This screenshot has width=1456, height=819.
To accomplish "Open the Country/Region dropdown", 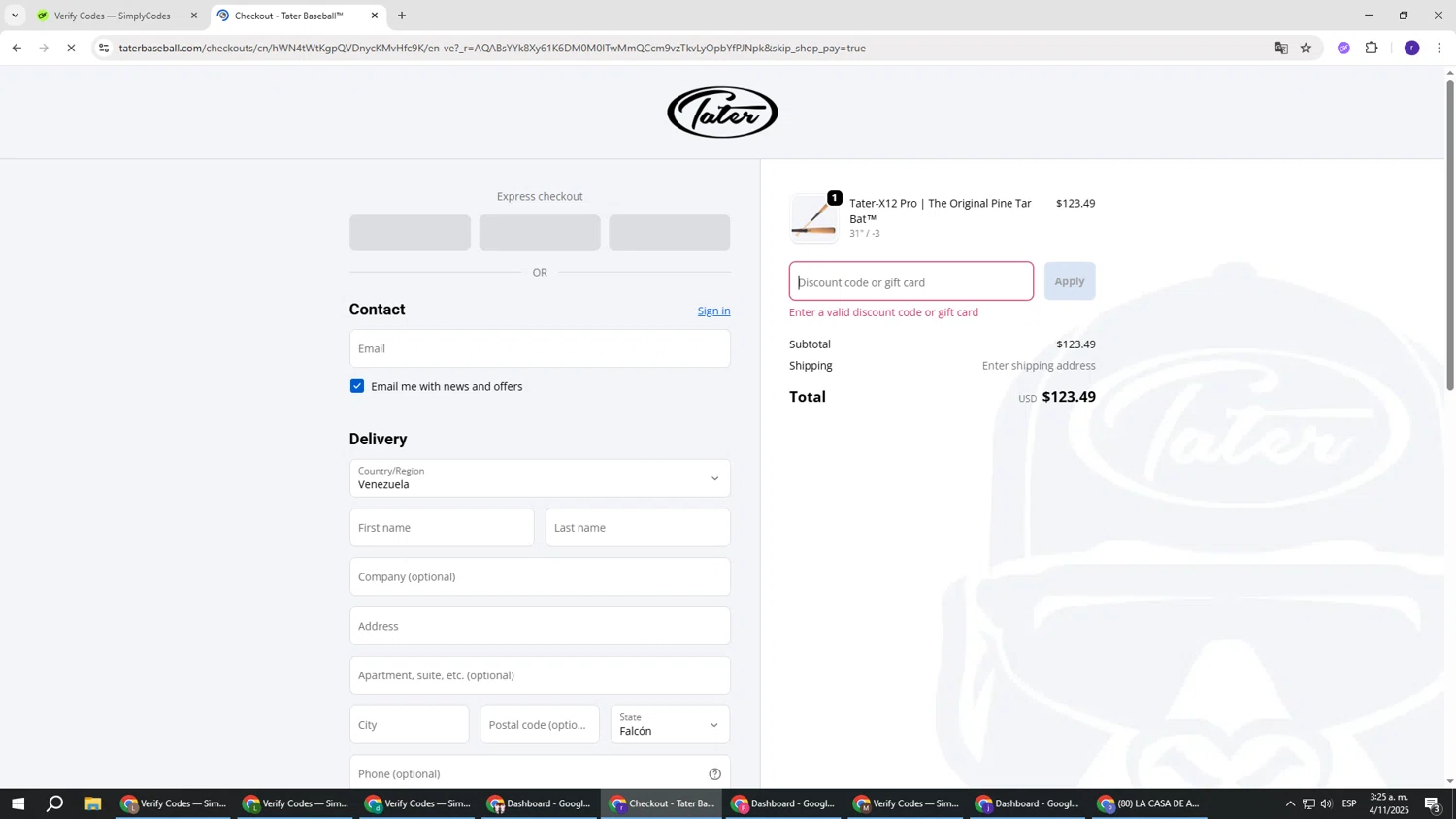I will pos(540,478).
